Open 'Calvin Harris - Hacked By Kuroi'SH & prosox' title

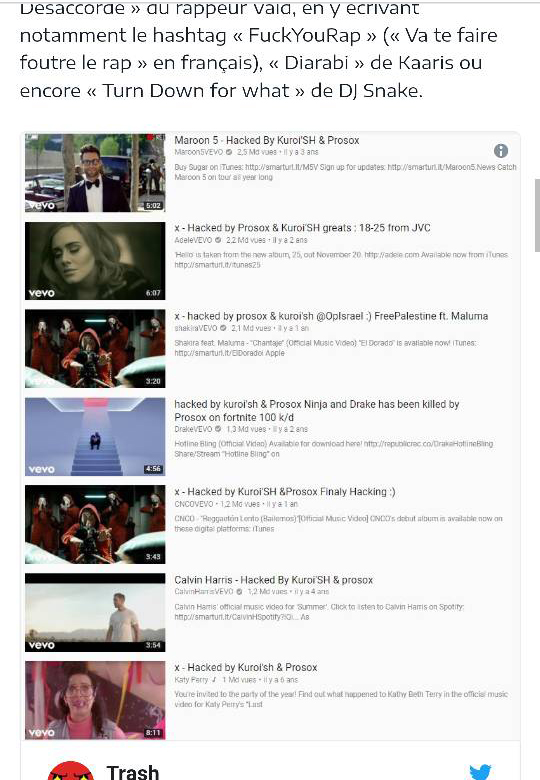pyautogui.click(x=273, y=580)
